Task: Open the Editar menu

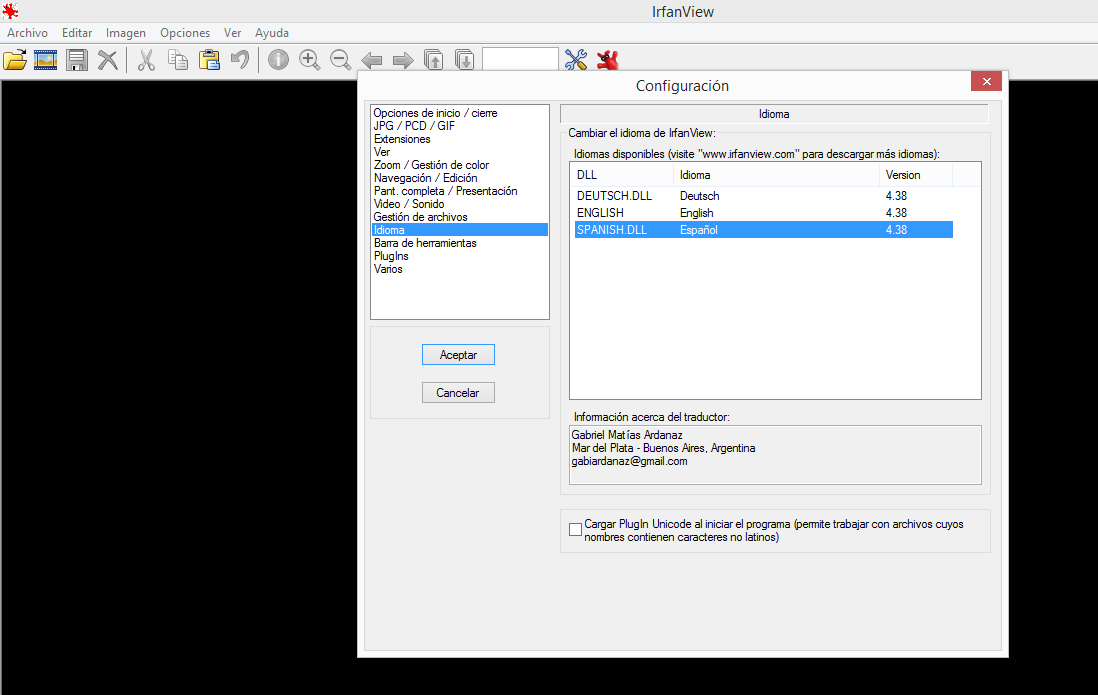Action: [77, 33]
